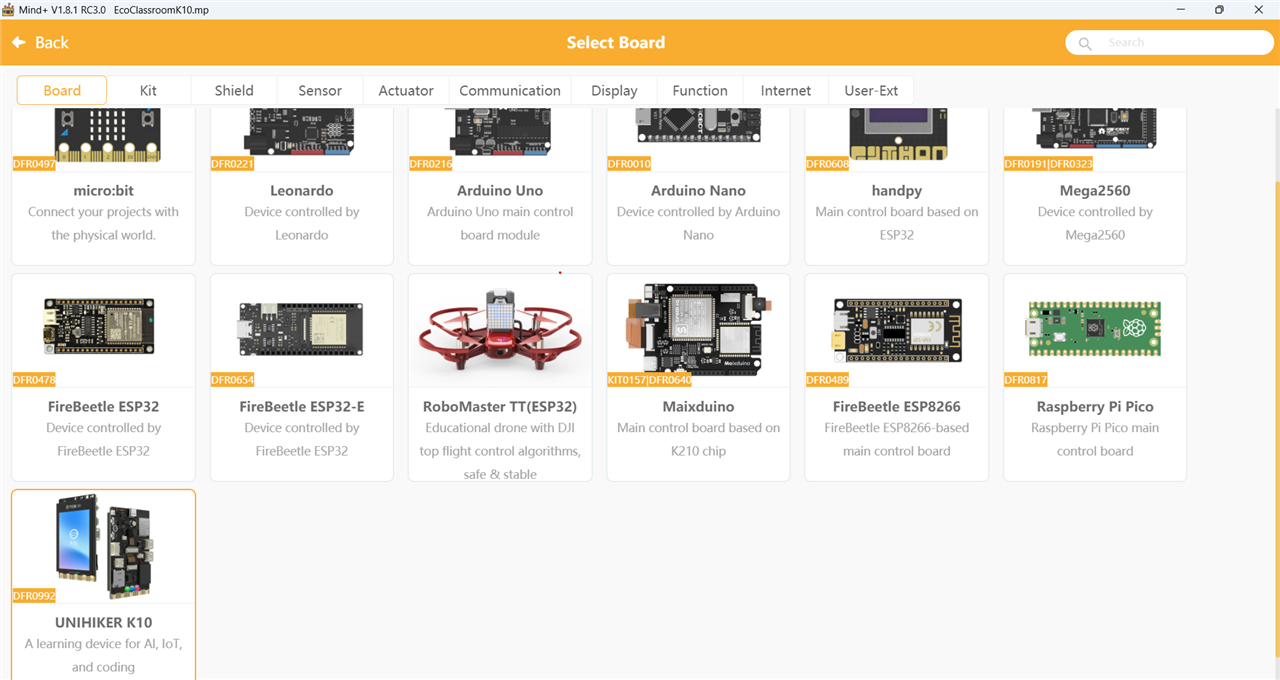
Task: Click the Maixduino title text
Action: pos(698,406)
